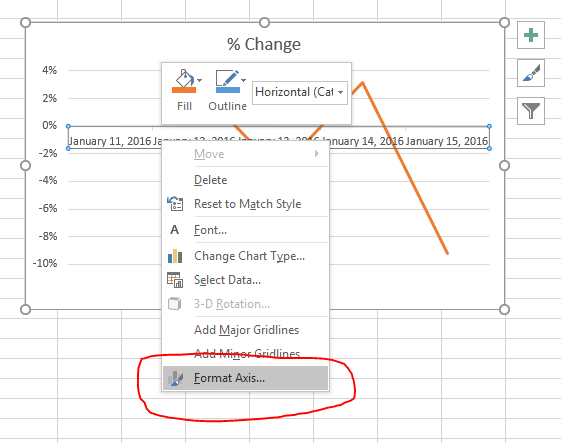
Task: Click the Outline pen icon
Action: [228, 78]
